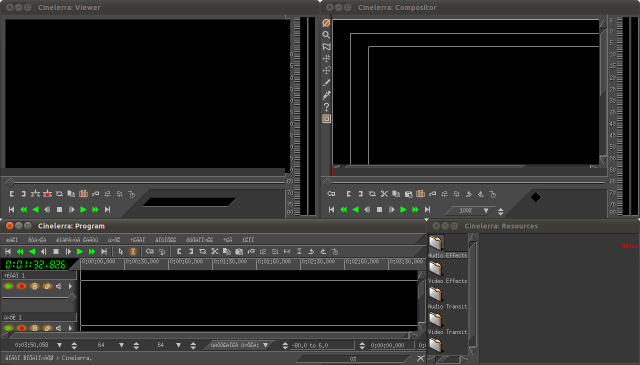Click the crop tool in Compositor sidebar

click(326, 83)
